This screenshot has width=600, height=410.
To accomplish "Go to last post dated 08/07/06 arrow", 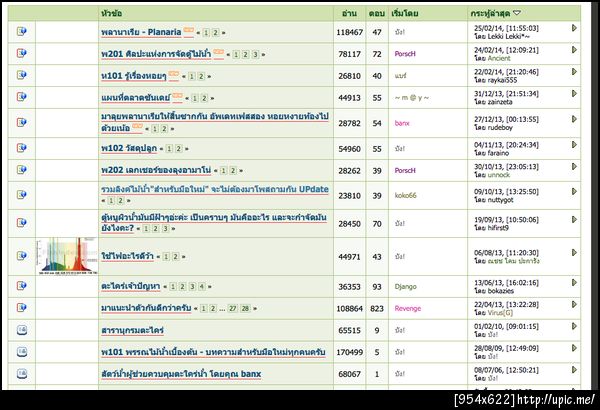I will 574,370.
